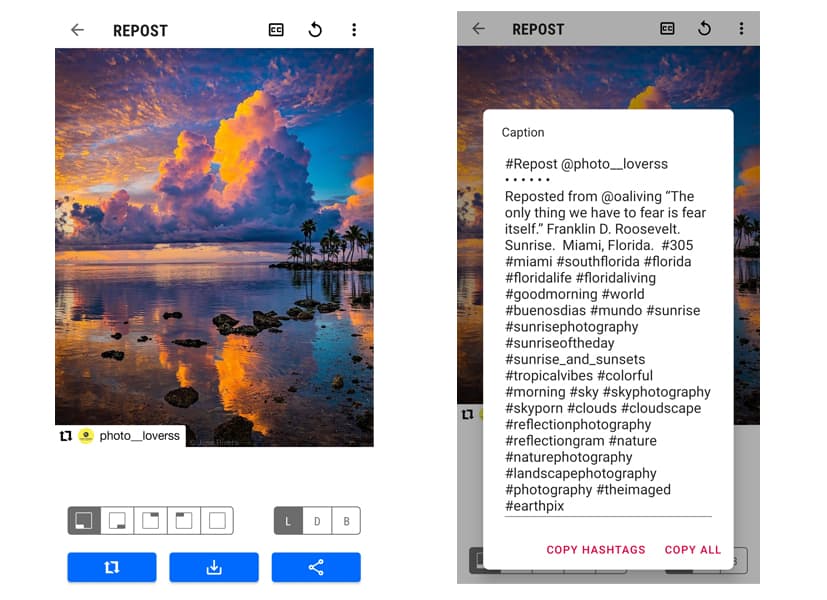Click inside the caption text field
This screenshot has width=827, height=600.
(608, 335)
